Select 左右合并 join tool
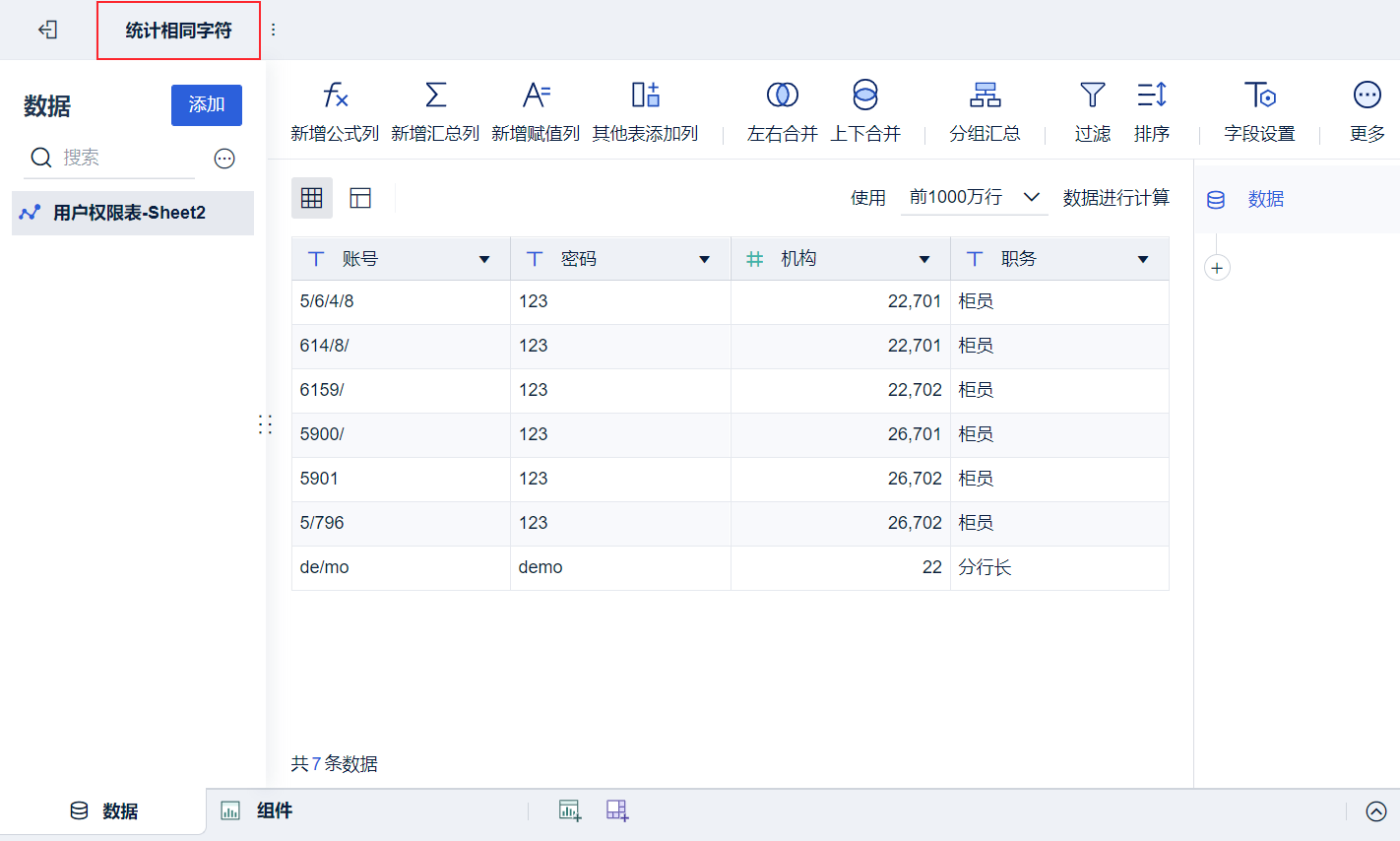The height and width of the screenshot is (841, 1400). (783, 111)
